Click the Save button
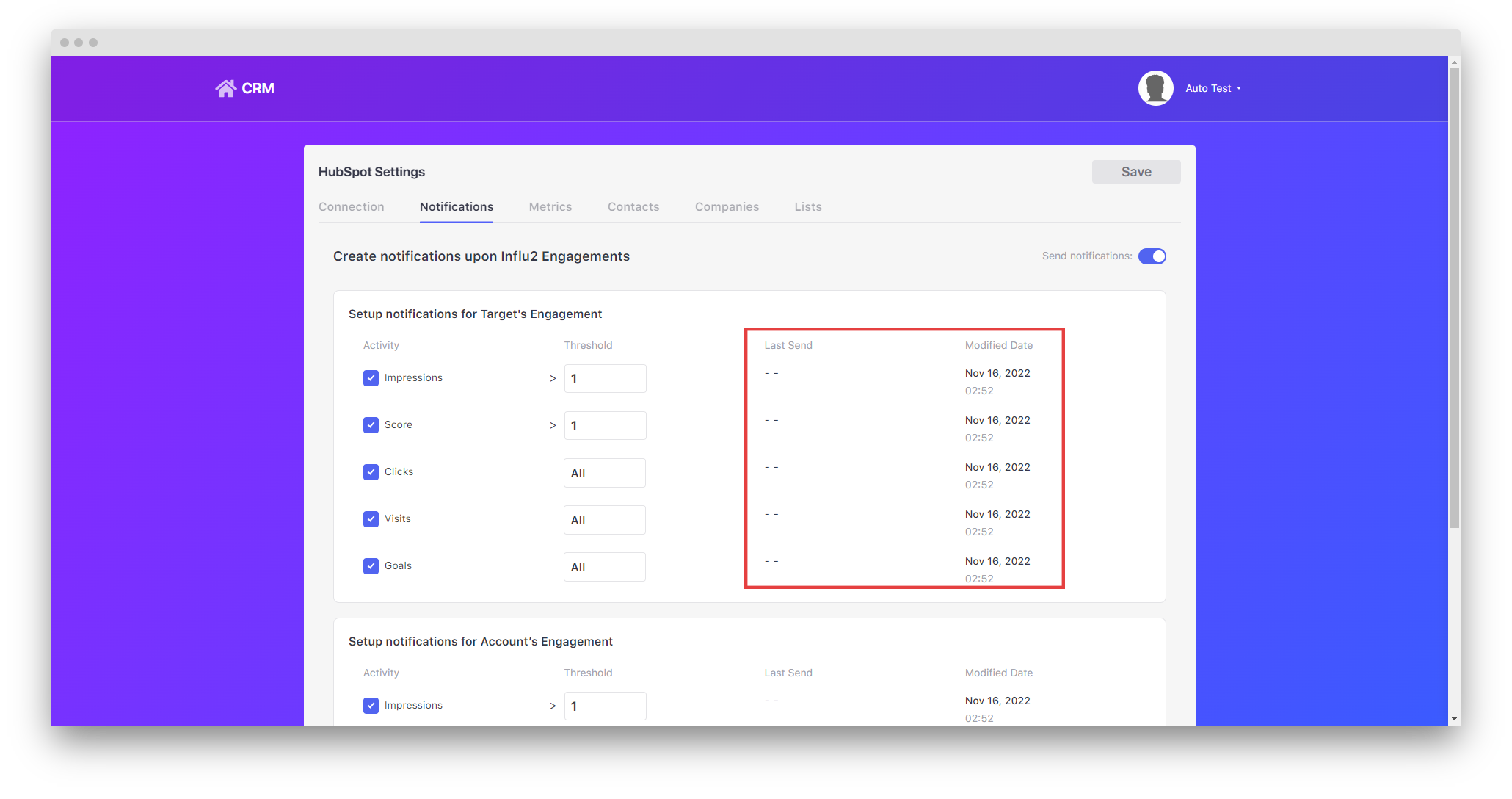1512x799 pixels. click(x=1135, y=171)
